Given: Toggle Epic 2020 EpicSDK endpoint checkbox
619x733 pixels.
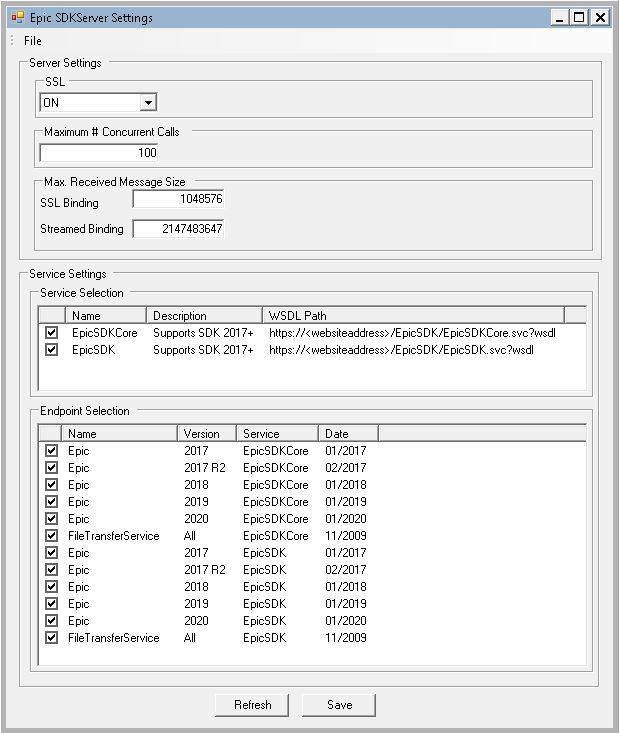Looking at the screenshot, I should tap(51, 621).
